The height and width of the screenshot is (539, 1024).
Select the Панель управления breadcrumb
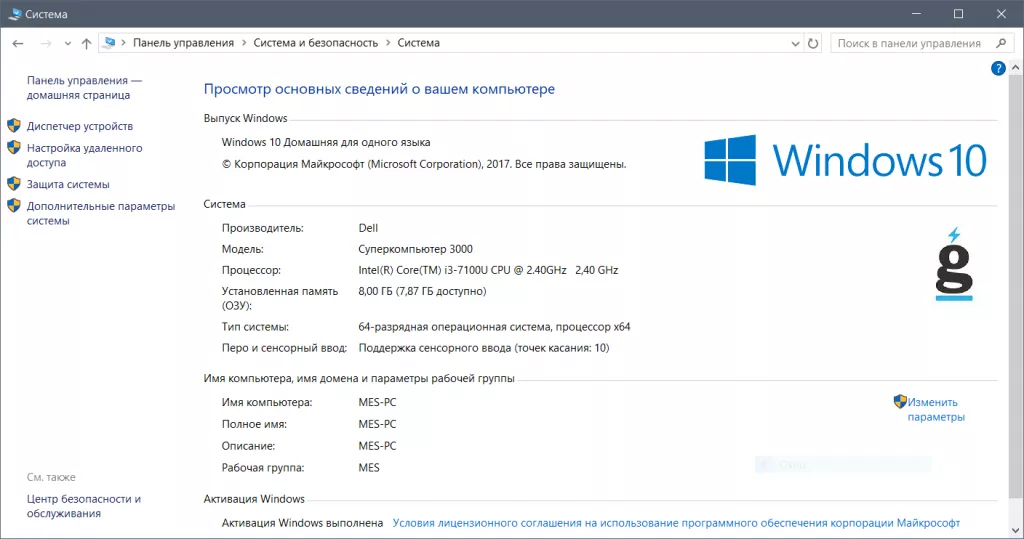click(x=184, y=42)
